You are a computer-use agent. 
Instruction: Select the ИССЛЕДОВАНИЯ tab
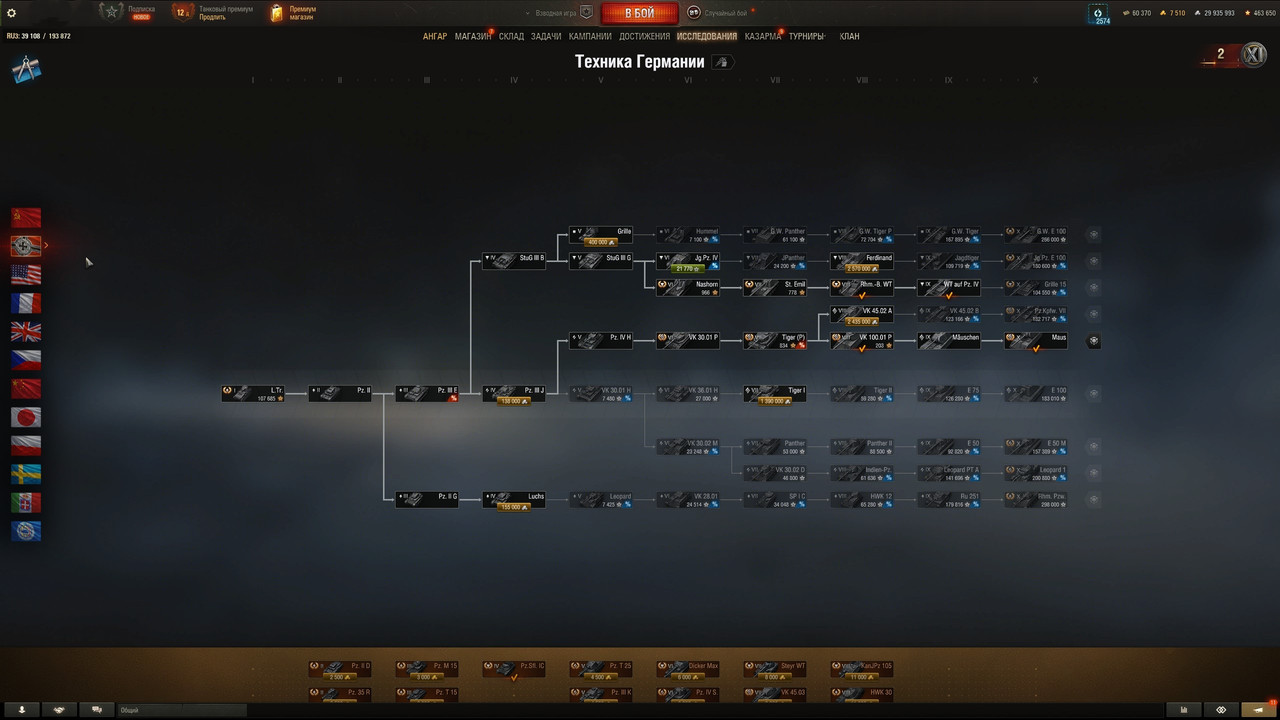point(707,37)
